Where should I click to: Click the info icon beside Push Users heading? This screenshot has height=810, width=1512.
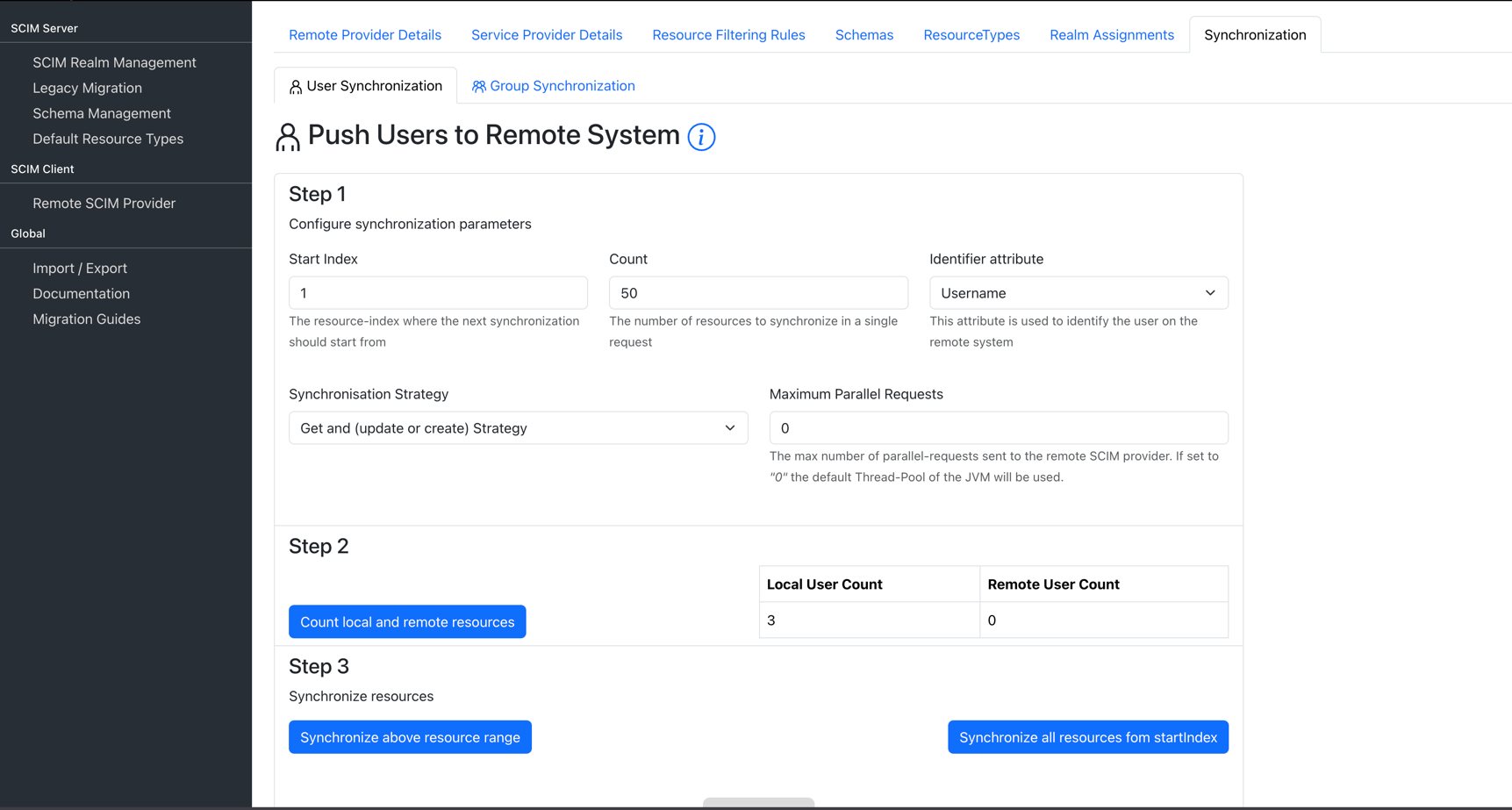pyautogui.click(x=700, y=137)
